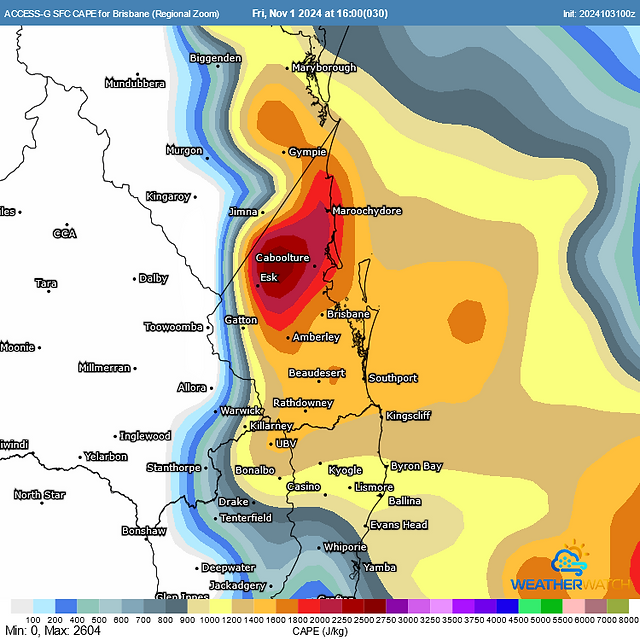Click the Murgon label
This screenshot has height=640, width=640.
184,150
